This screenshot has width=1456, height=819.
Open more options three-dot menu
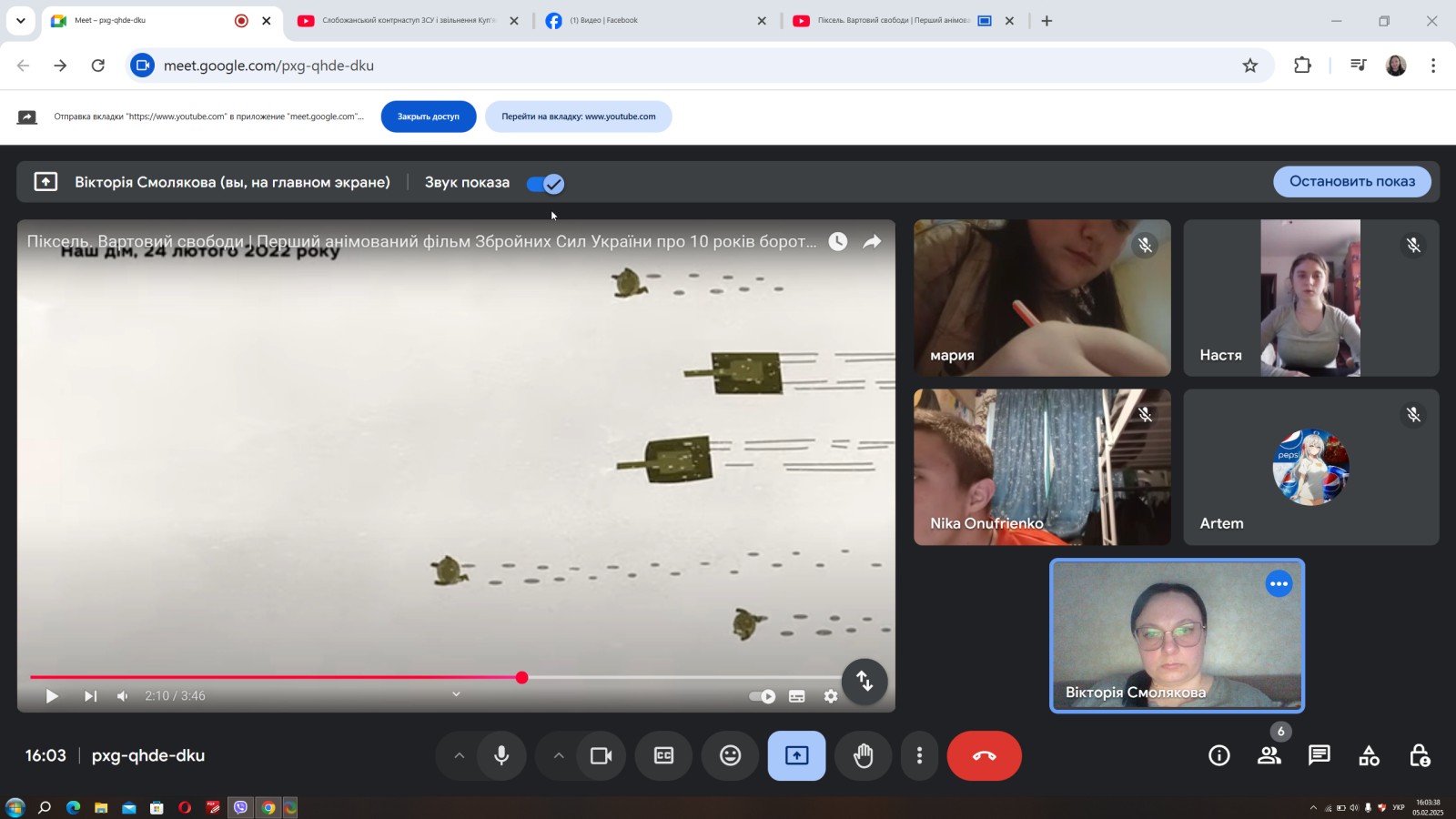tap(920, 755)
